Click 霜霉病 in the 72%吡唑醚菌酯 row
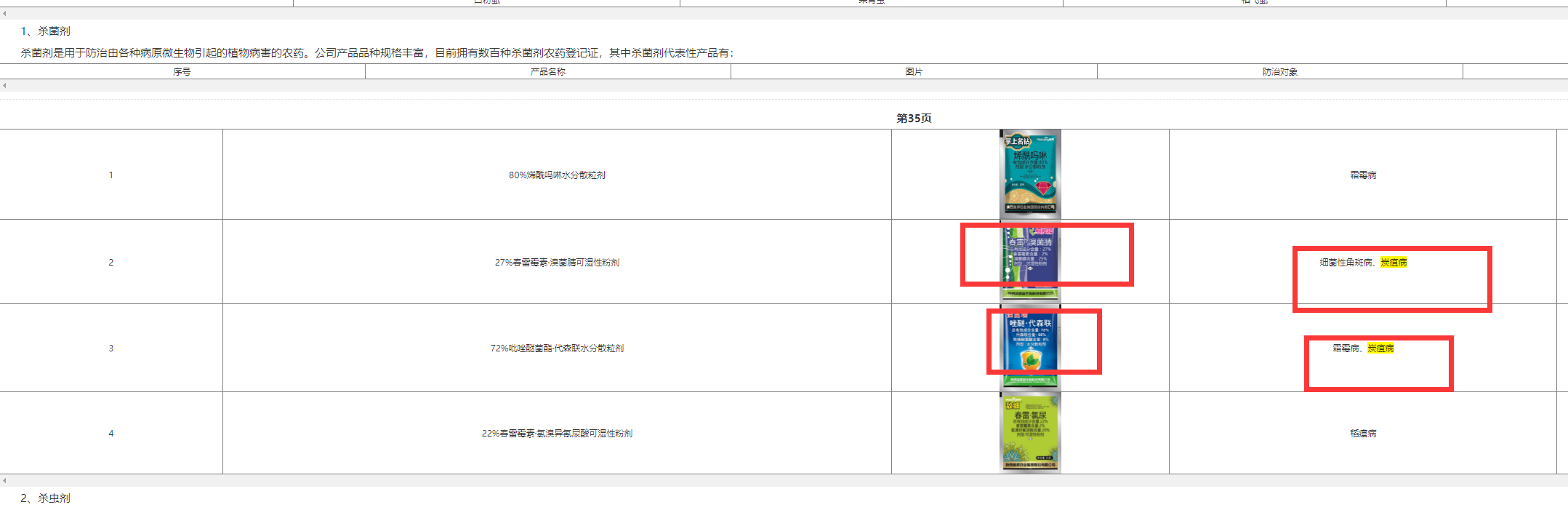 (1346, 348)
